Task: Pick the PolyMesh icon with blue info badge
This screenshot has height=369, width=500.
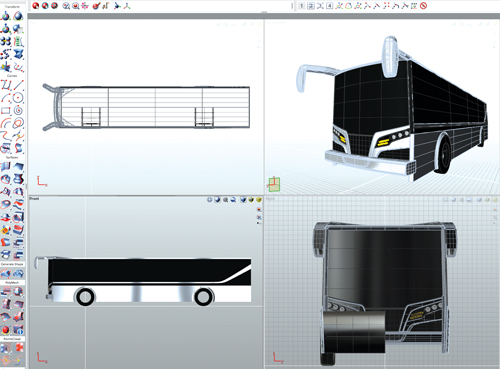Action: 18,330
